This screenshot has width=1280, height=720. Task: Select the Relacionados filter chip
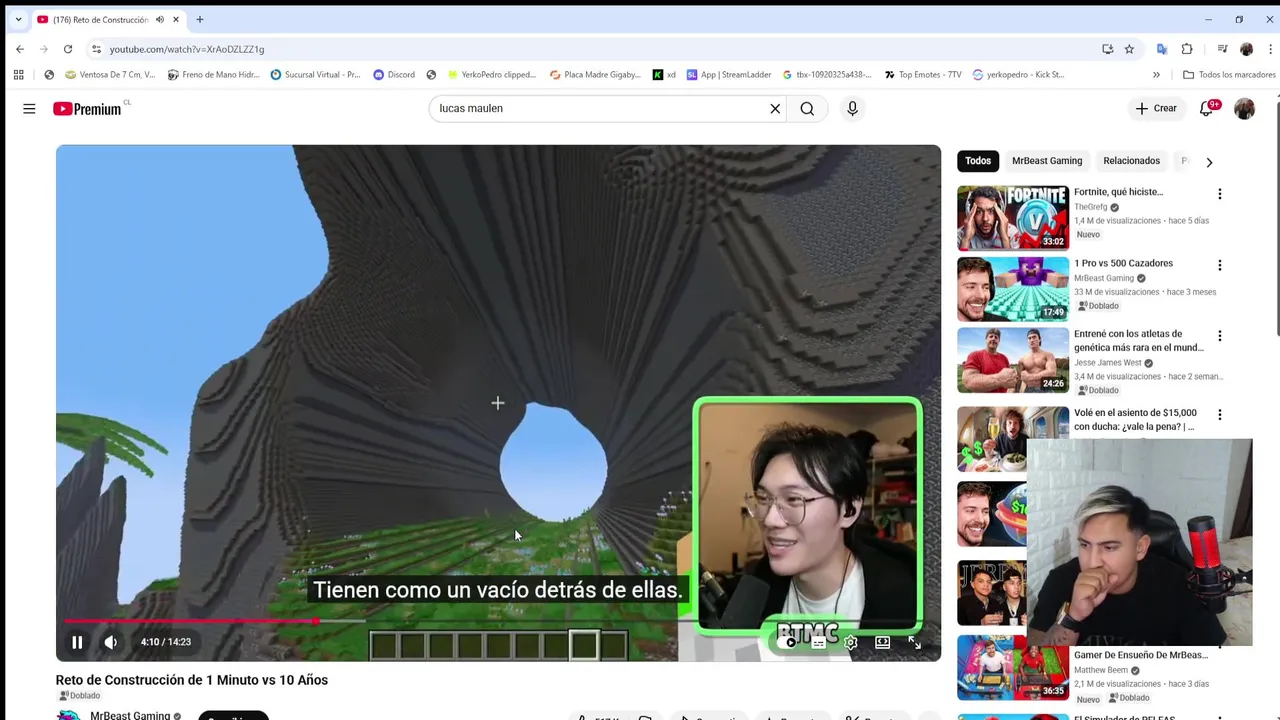[1131, 161]
